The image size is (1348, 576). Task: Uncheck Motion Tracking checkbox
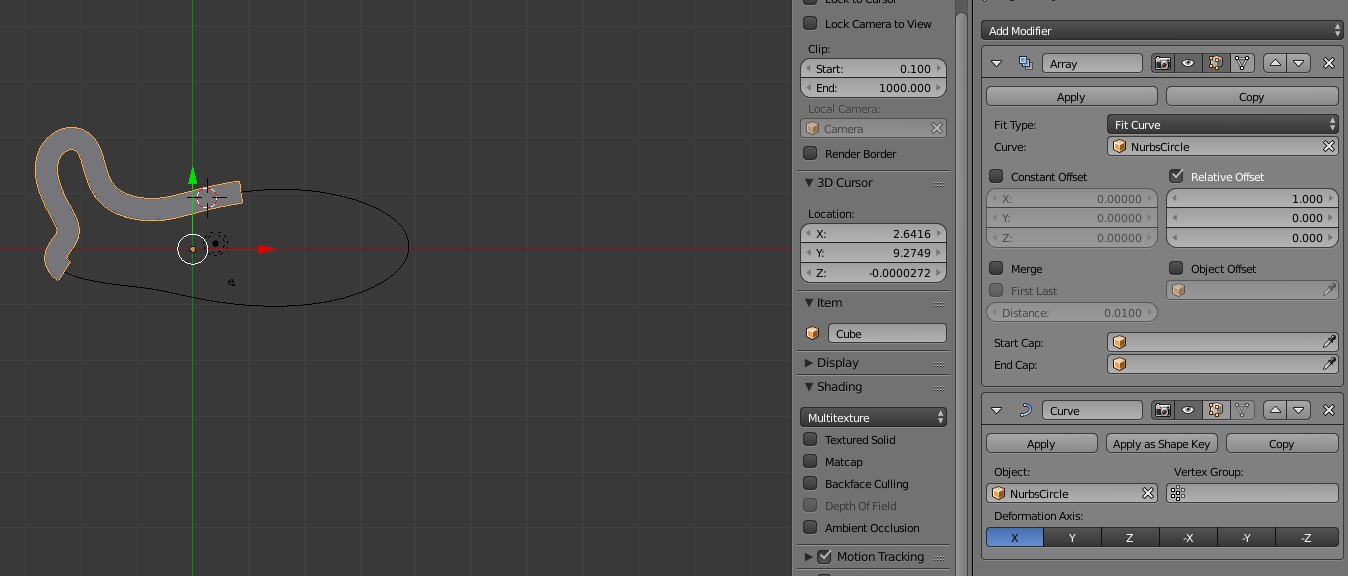click(824, 557)
